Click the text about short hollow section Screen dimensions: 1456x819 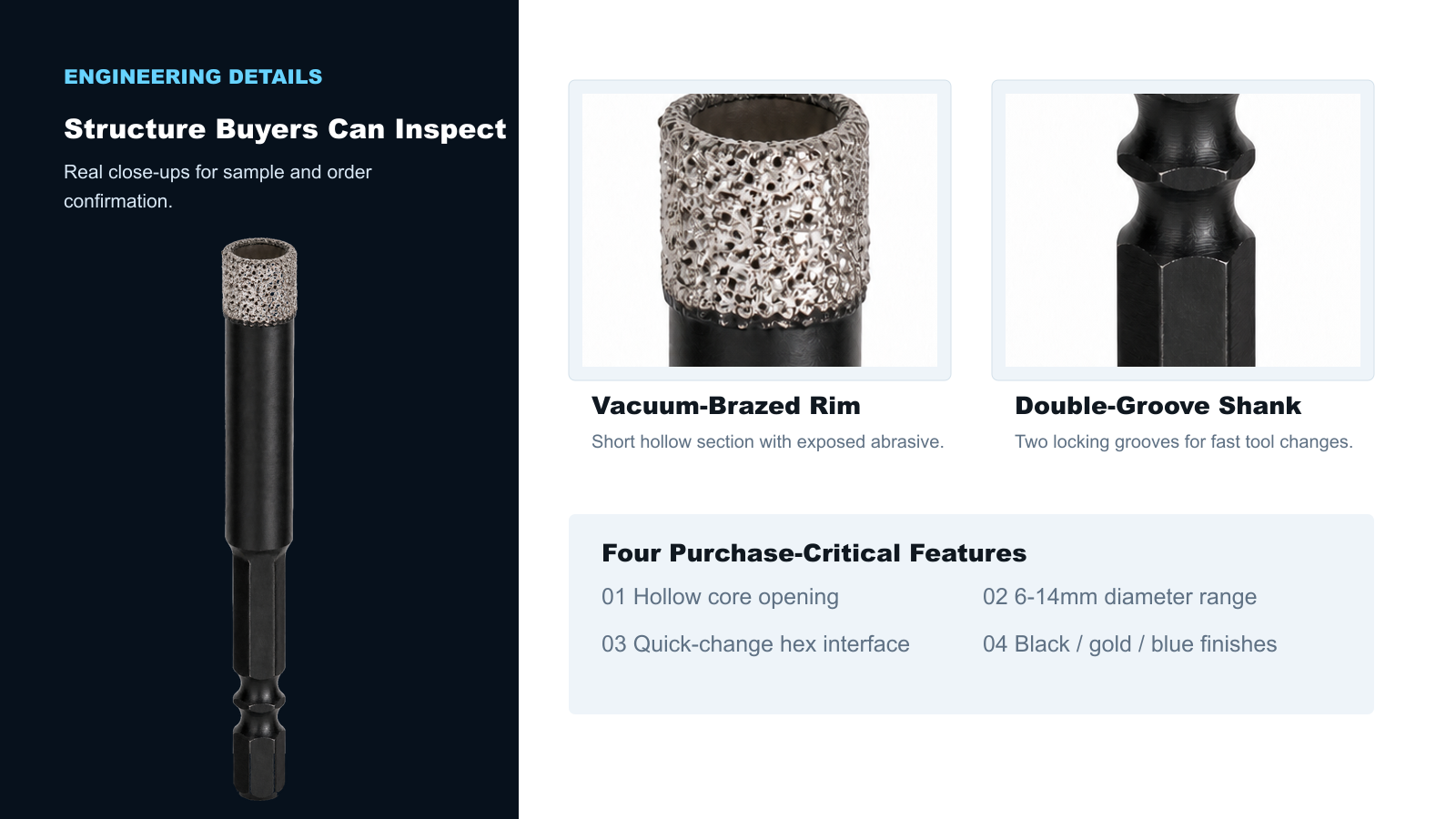(767, 441)
